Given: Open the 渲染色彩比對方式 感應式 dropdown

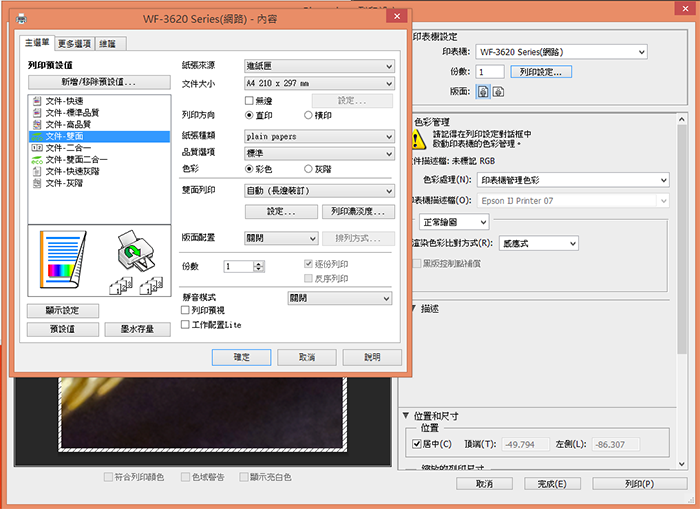Looking at the screenshot, I should (538, 243).
